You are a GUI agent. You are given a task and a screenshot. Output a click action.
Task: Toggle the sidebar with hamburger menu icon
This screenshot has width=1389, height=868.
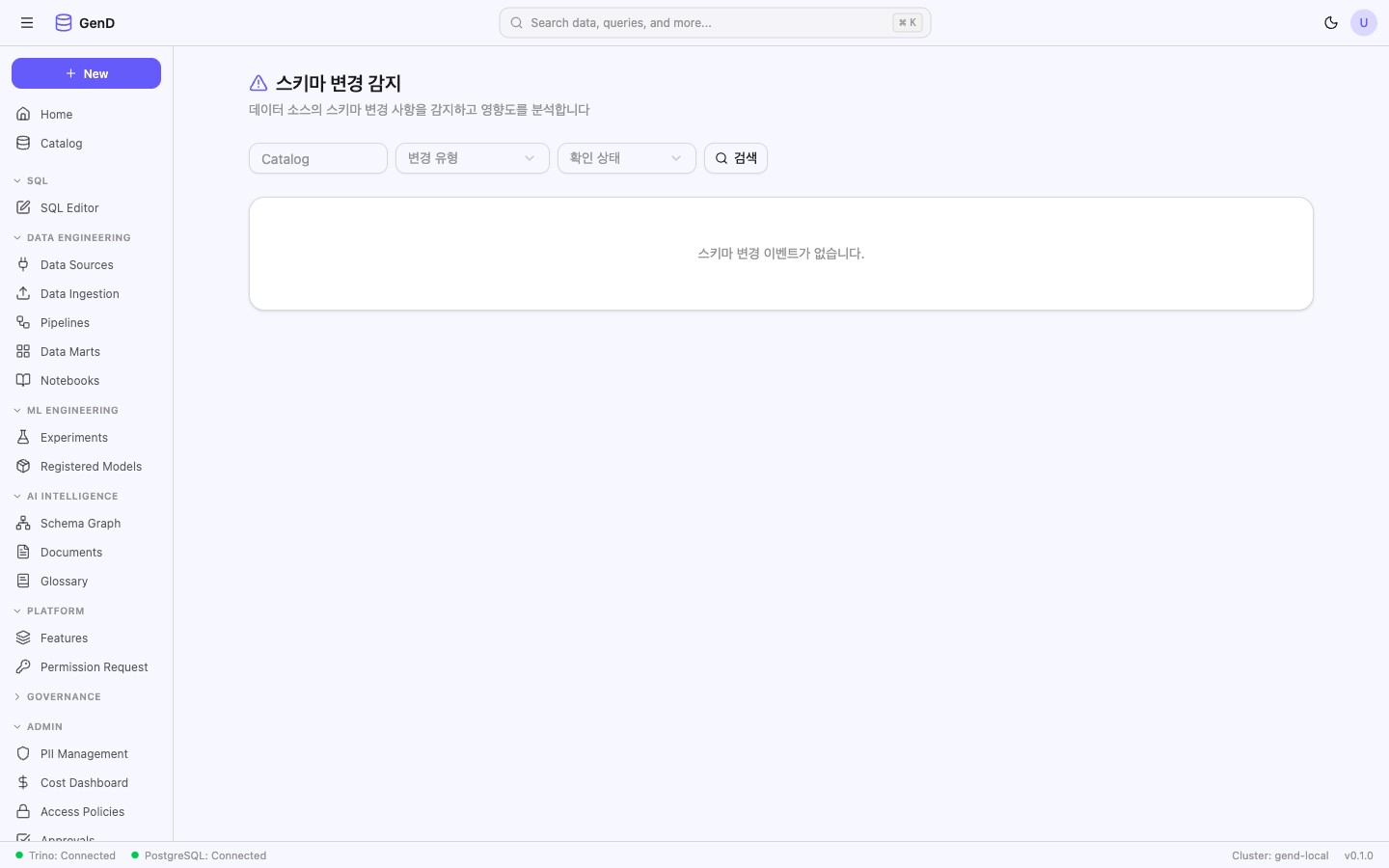pos(27,23)
